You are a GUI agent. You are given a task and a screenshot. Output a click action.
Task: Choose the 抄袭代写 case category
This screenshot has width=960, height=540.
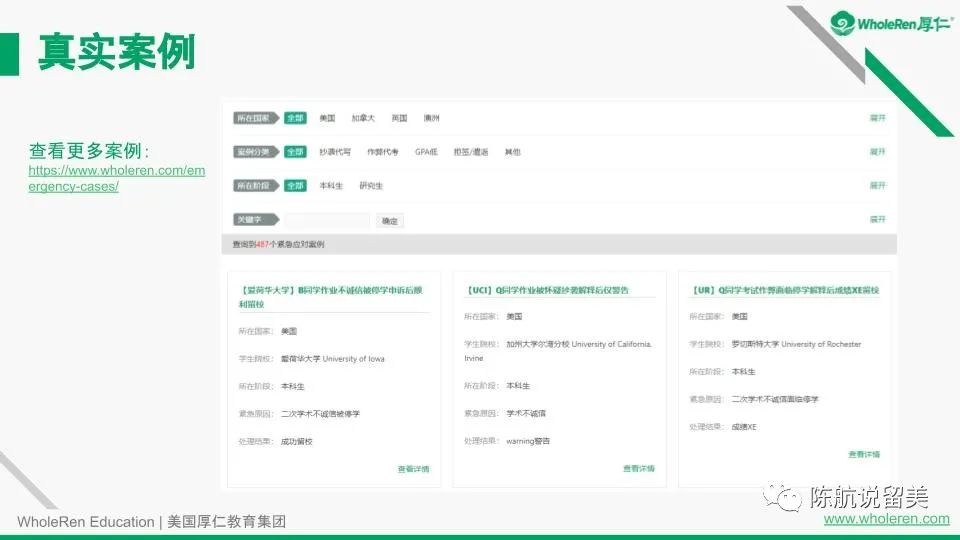point(335,152)
